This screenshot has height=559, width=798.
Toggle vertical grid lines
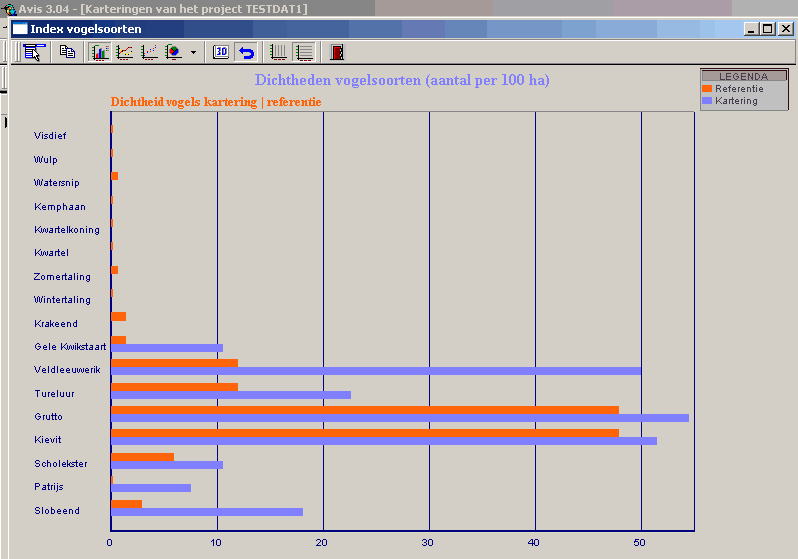point(278,52)
